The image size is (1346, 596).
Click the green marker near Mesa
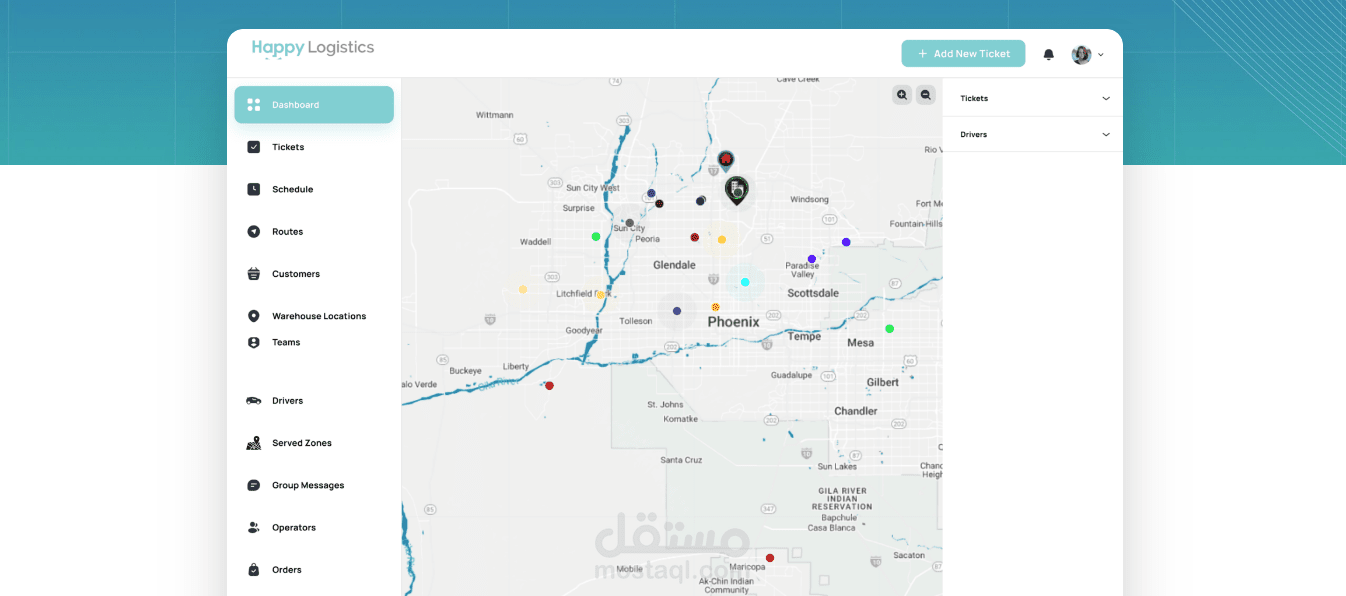coord(889,329)
